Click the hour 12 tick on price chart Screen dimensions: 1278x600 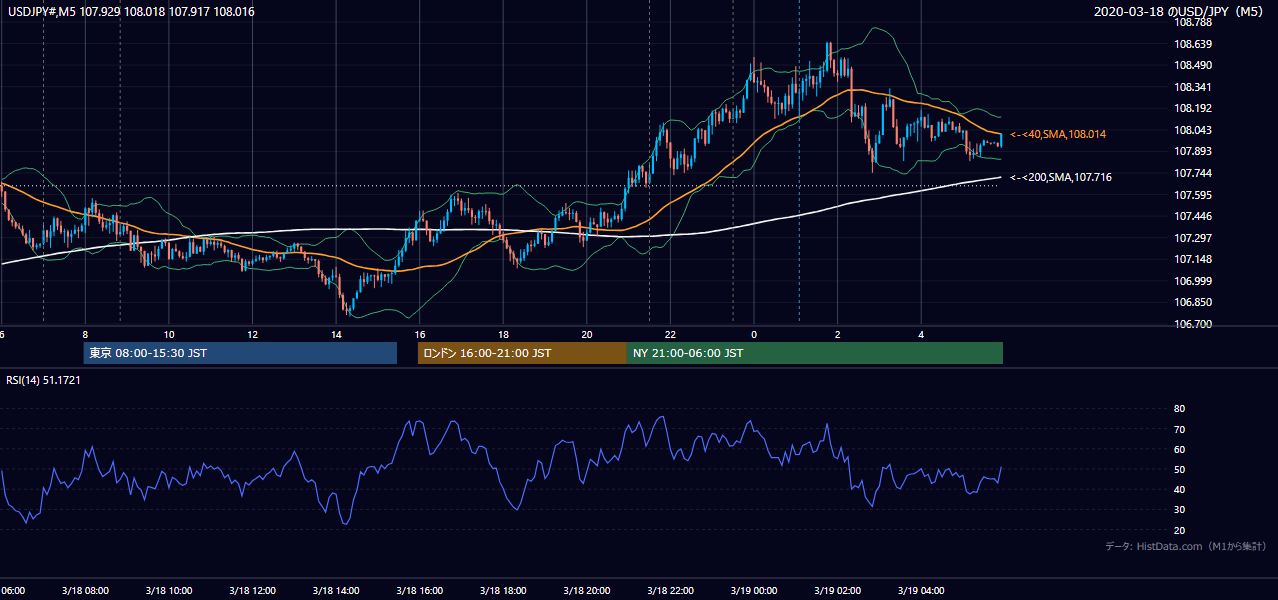[252, 334]
